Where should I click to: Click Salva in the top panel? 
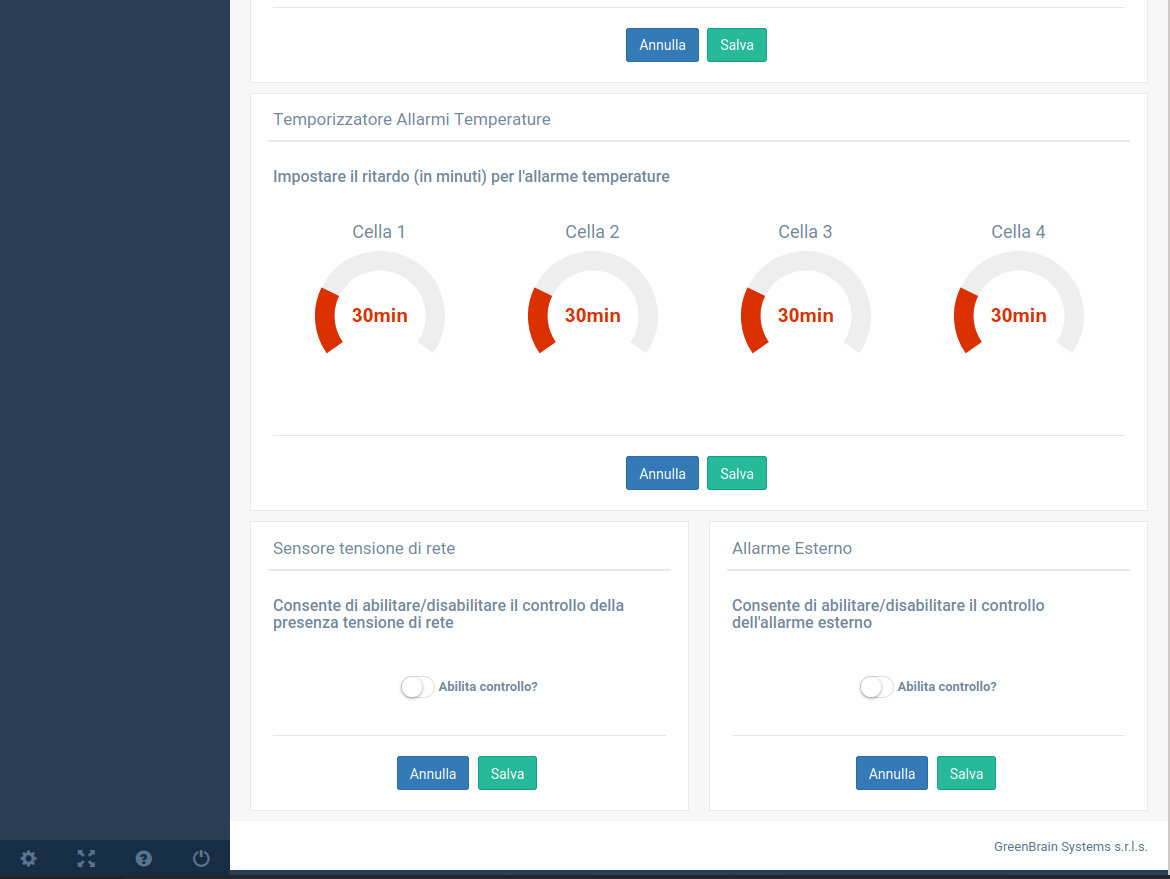[x=736, y=45]
